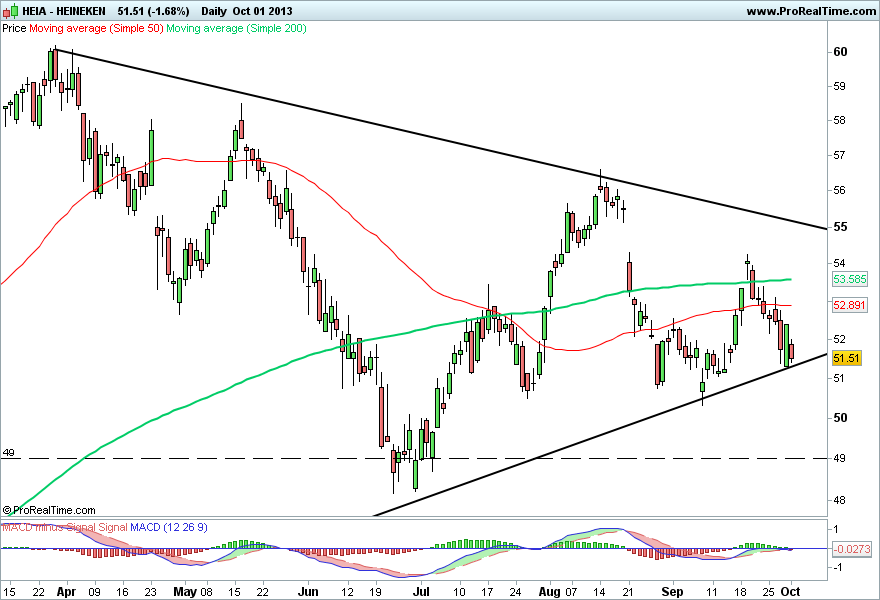Screen dimensions: 880x600
Task: Click the 50 price axis label
Action: click(x=840, y=418)
